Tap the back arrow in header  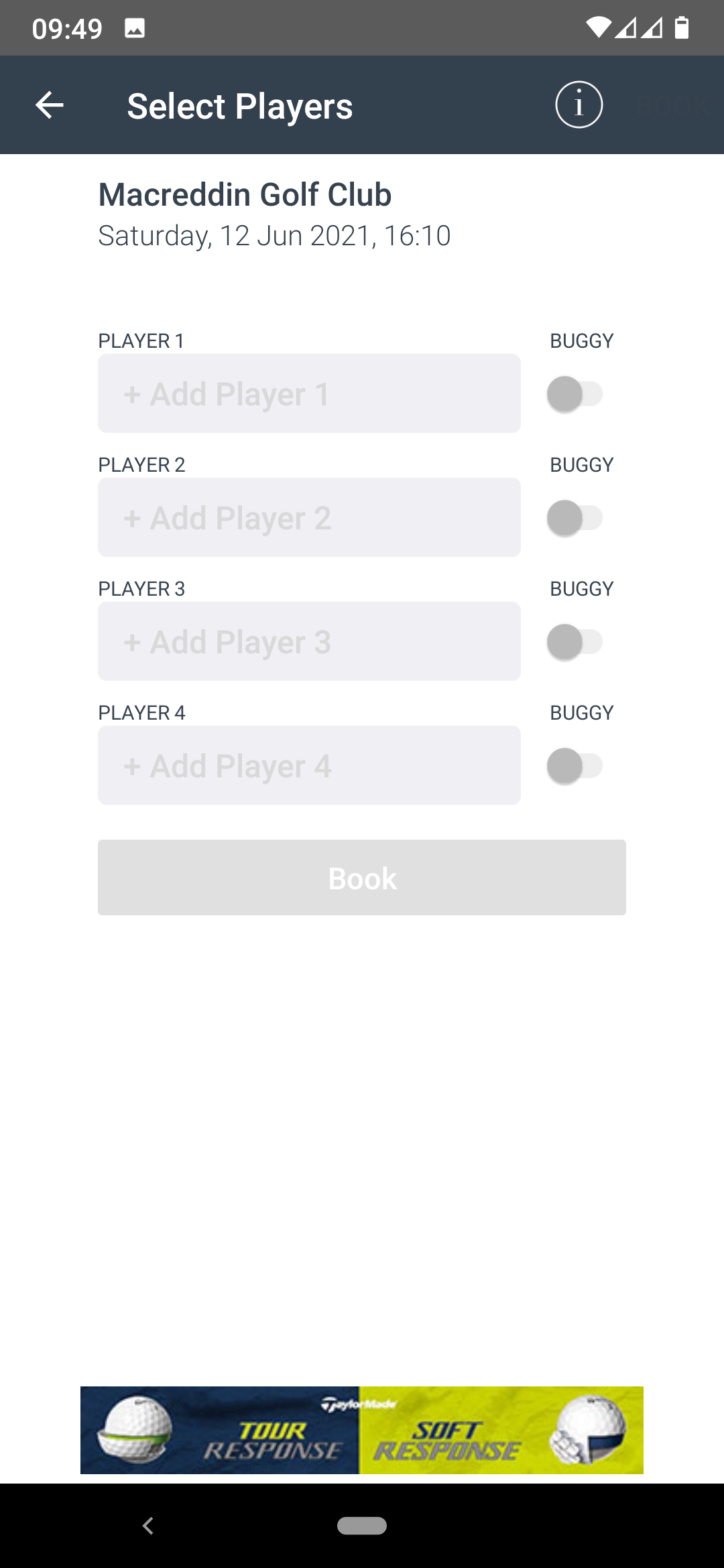(x=49, y=105)
